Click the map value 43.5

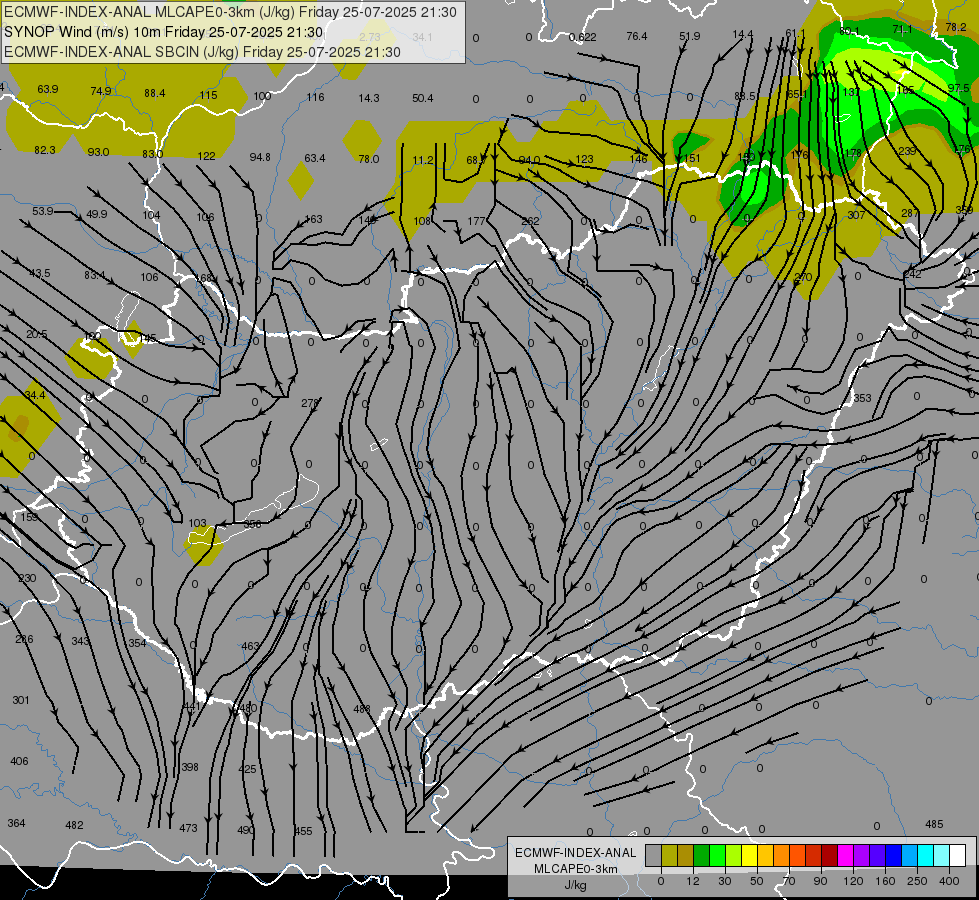coord(40,273)
